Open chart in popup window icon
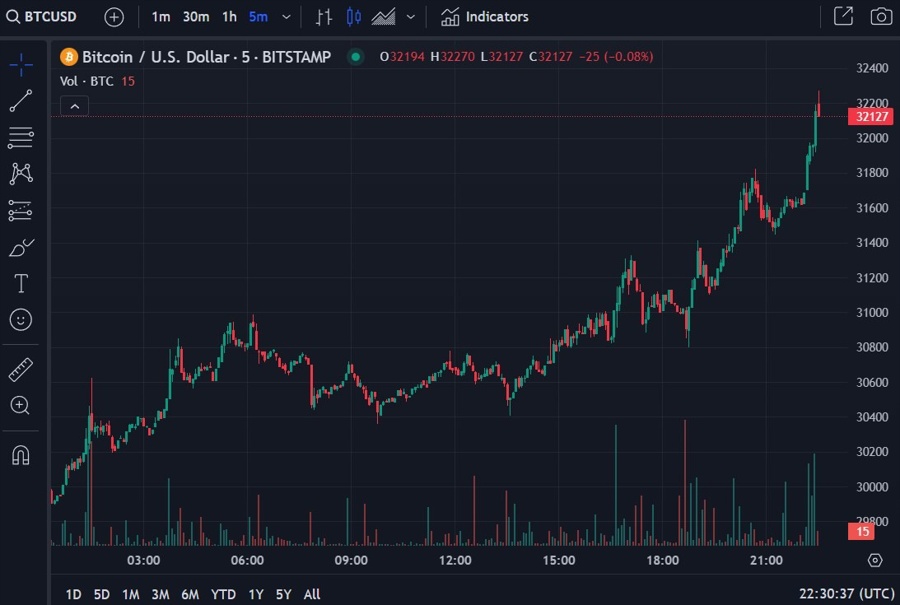Viewport: 900px width, 605px height. (x=843, y=16)
